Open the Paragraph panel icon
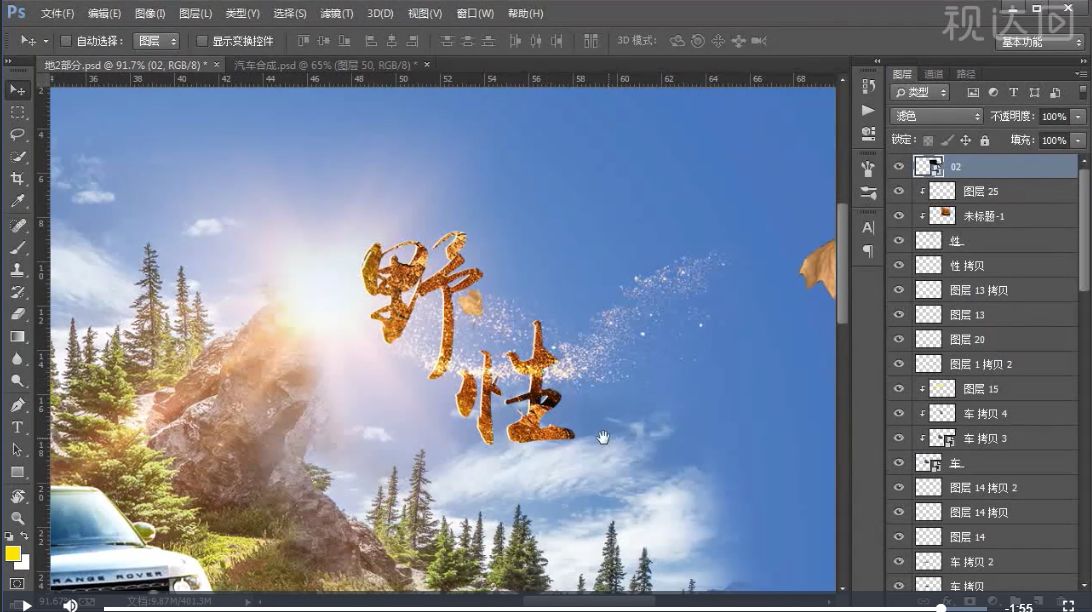The height and width of the screenshot is (612, 1092). (x=868, y=251)
